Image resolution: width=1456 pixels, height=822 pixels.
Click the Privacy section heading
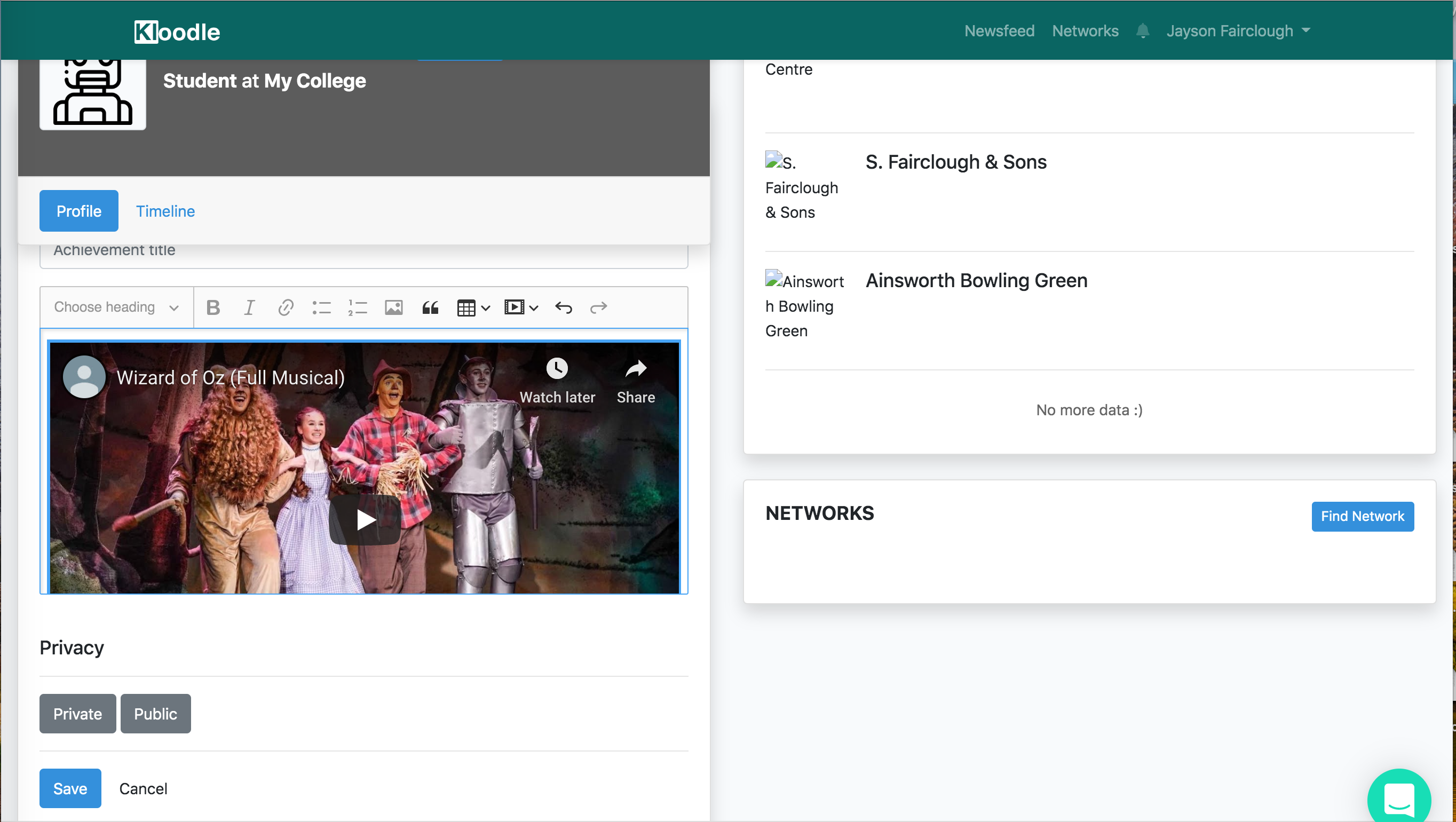(72, 647)
